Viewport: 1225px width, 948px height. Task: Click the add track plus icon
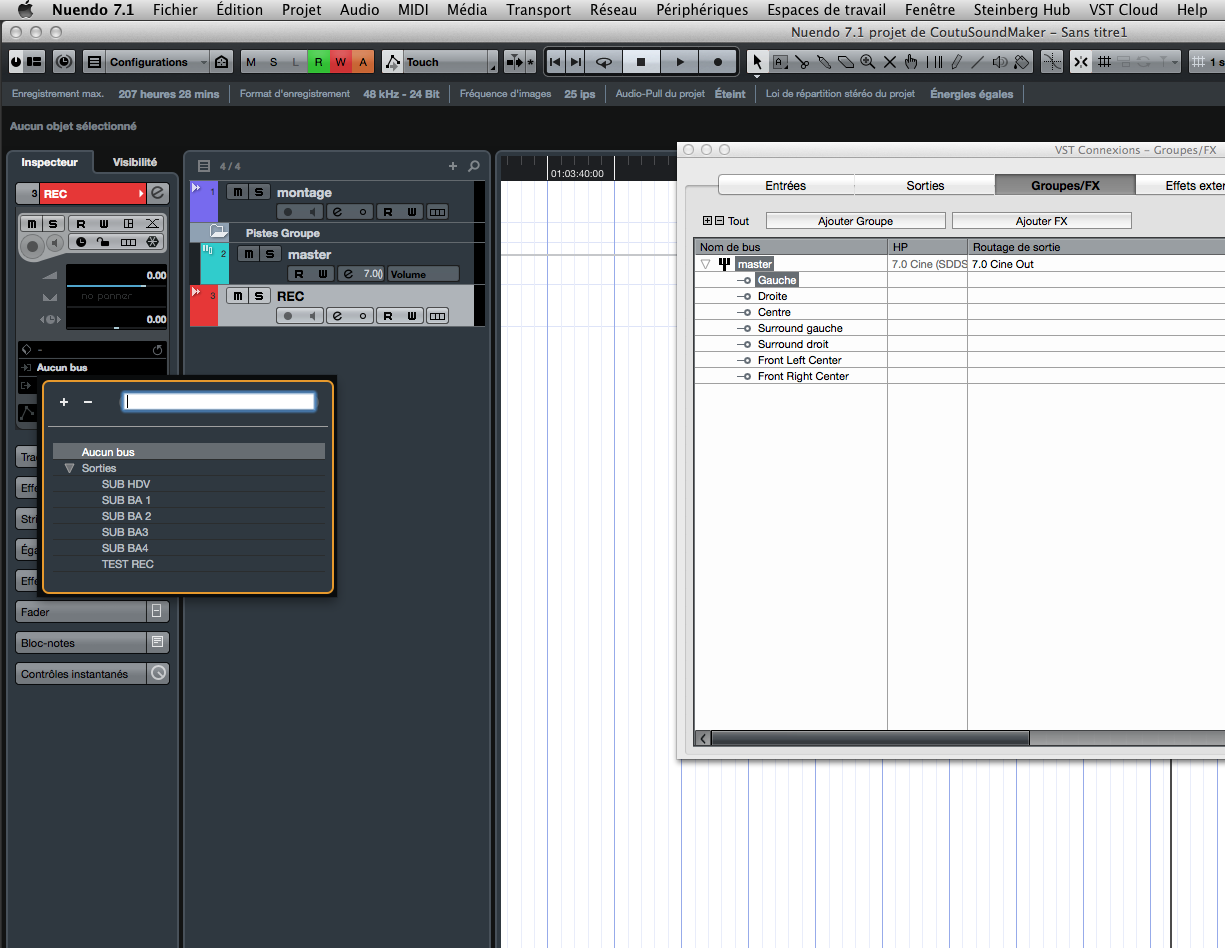[452, 166]
